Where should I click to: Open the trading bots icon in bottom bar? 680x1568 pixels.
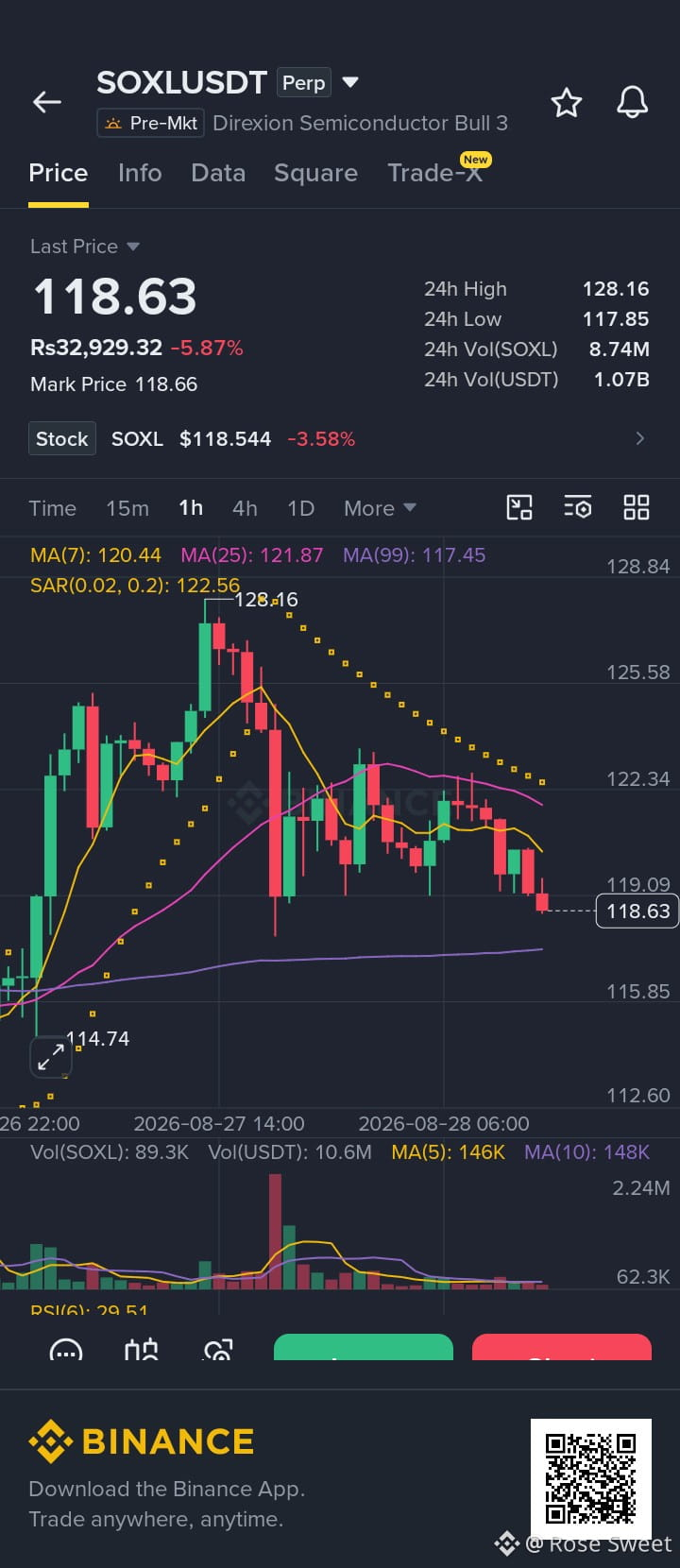point(142,1351)
